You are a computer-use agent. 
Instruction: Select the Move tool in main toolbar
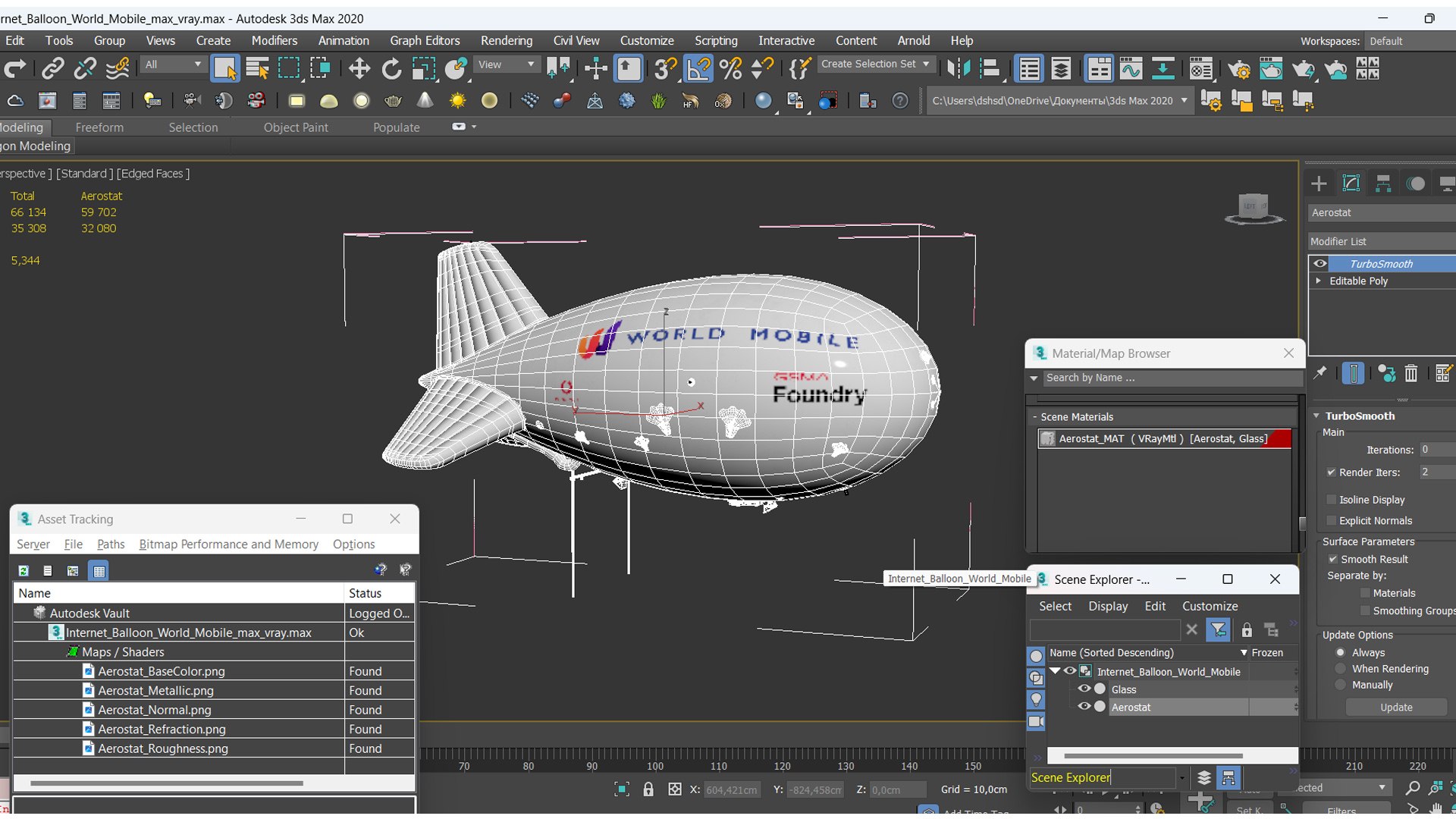pyautogui.click(x=359, y=69)
